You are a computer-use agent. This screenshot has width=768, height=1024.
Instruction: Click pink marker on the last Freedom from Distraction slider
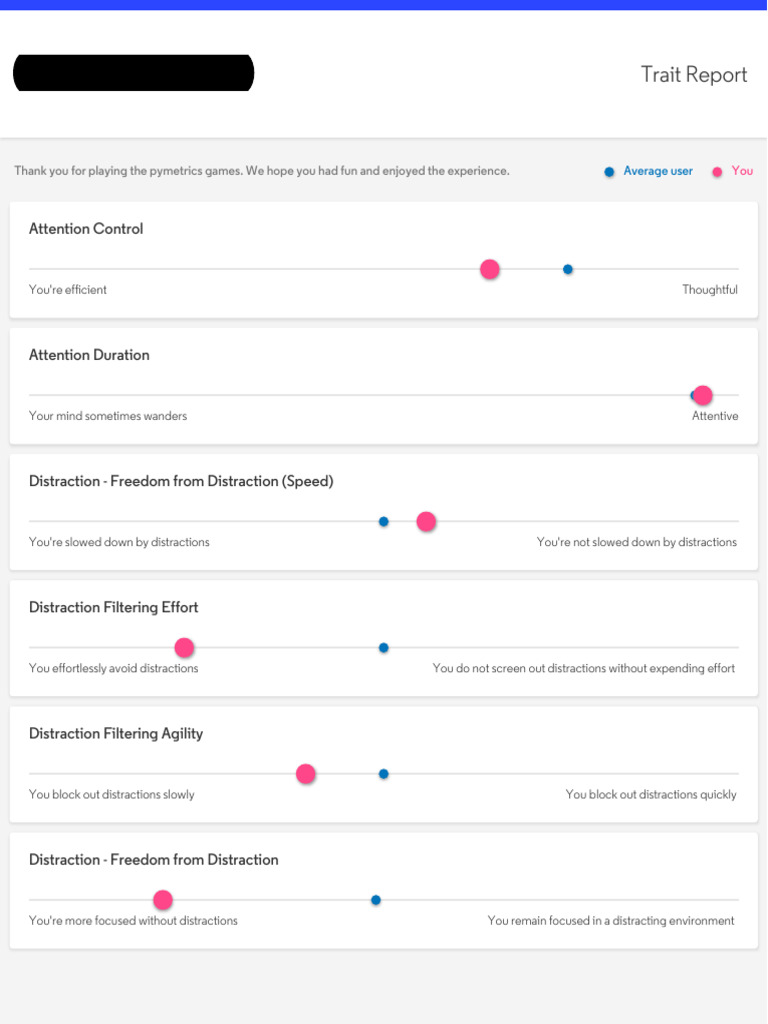pos(163,900)
